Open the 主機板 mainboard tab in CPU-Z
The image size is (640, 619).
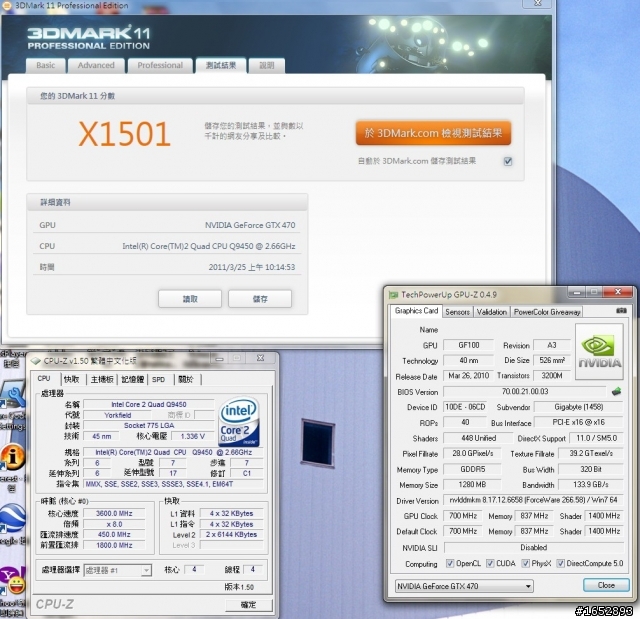click(102, 379)
